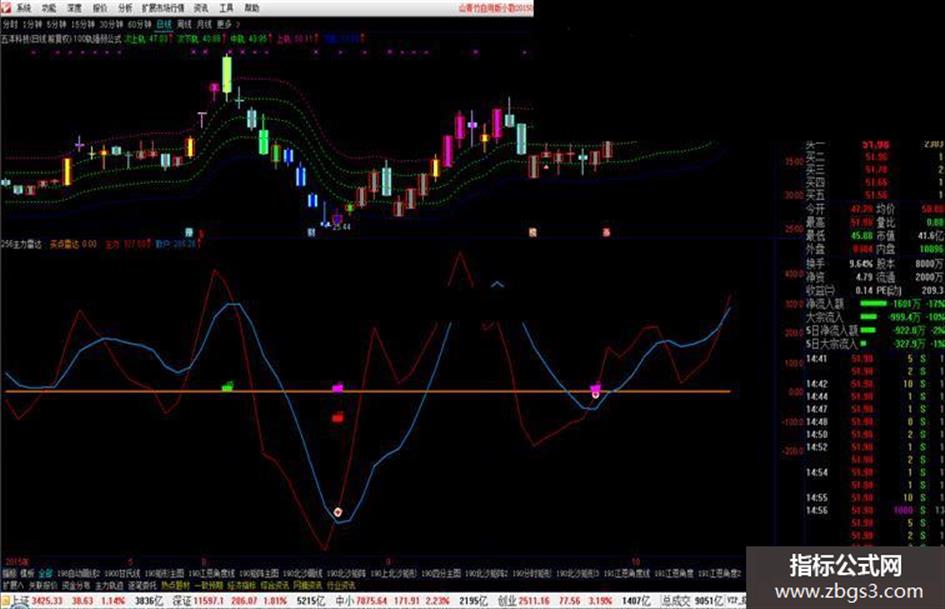Click the 深证 index in status bar
The width and height of the screenshot is (945, 609).
tap(183, 601)
